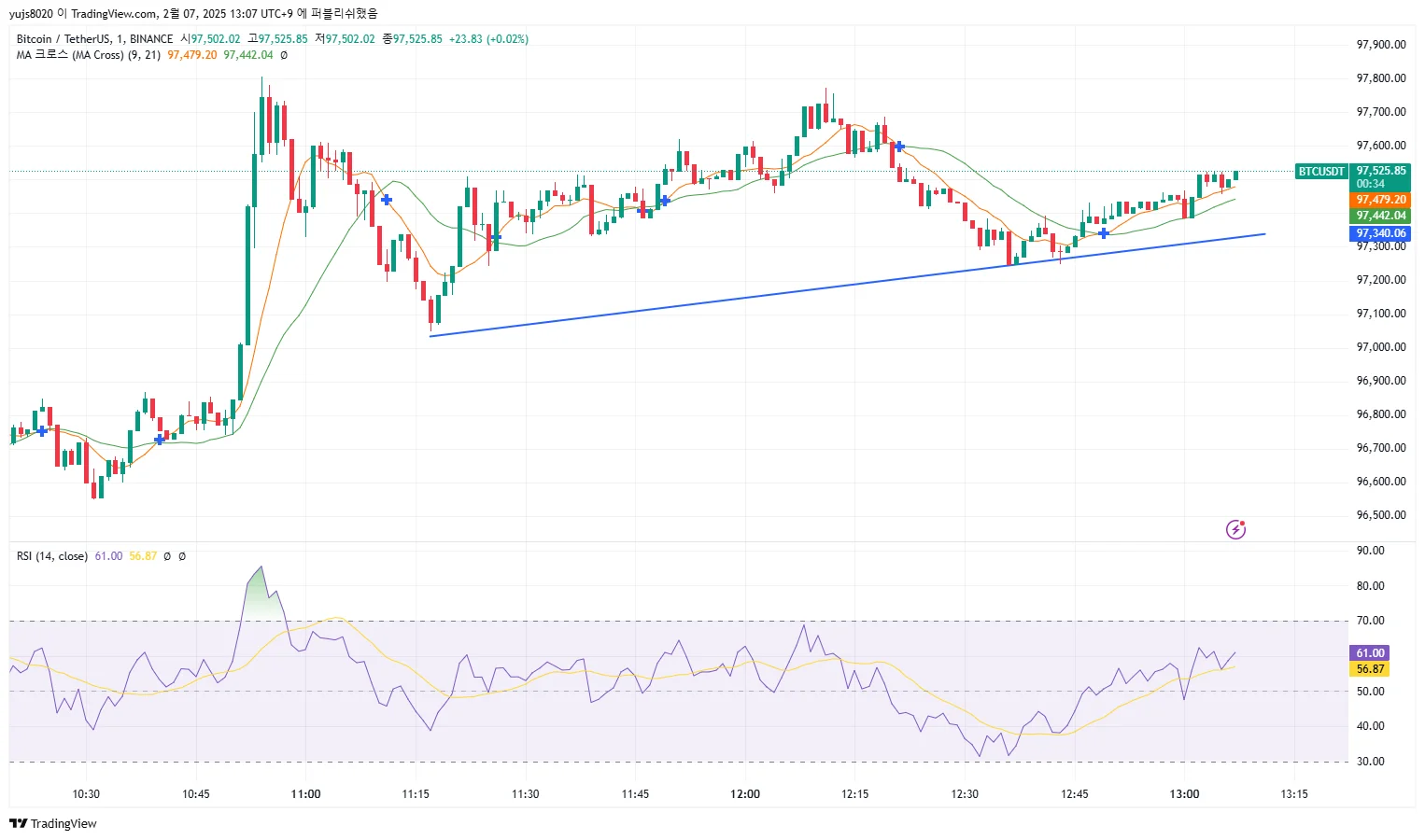Click the ∅ symbol in MA Cross legend
This screenshot has height=840, width=1425.
point(284,55)
